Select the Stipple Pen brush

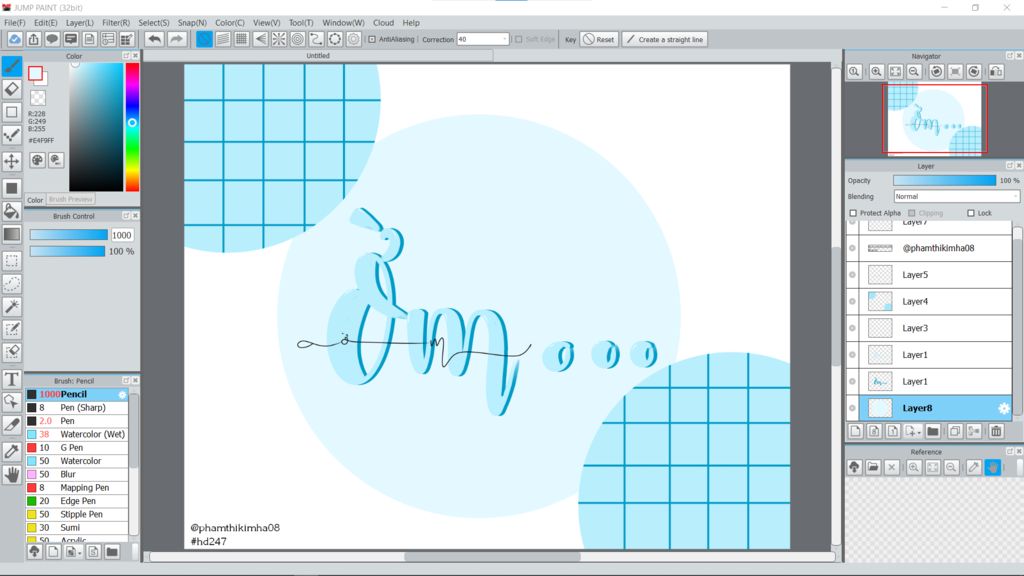click(77, 515)
